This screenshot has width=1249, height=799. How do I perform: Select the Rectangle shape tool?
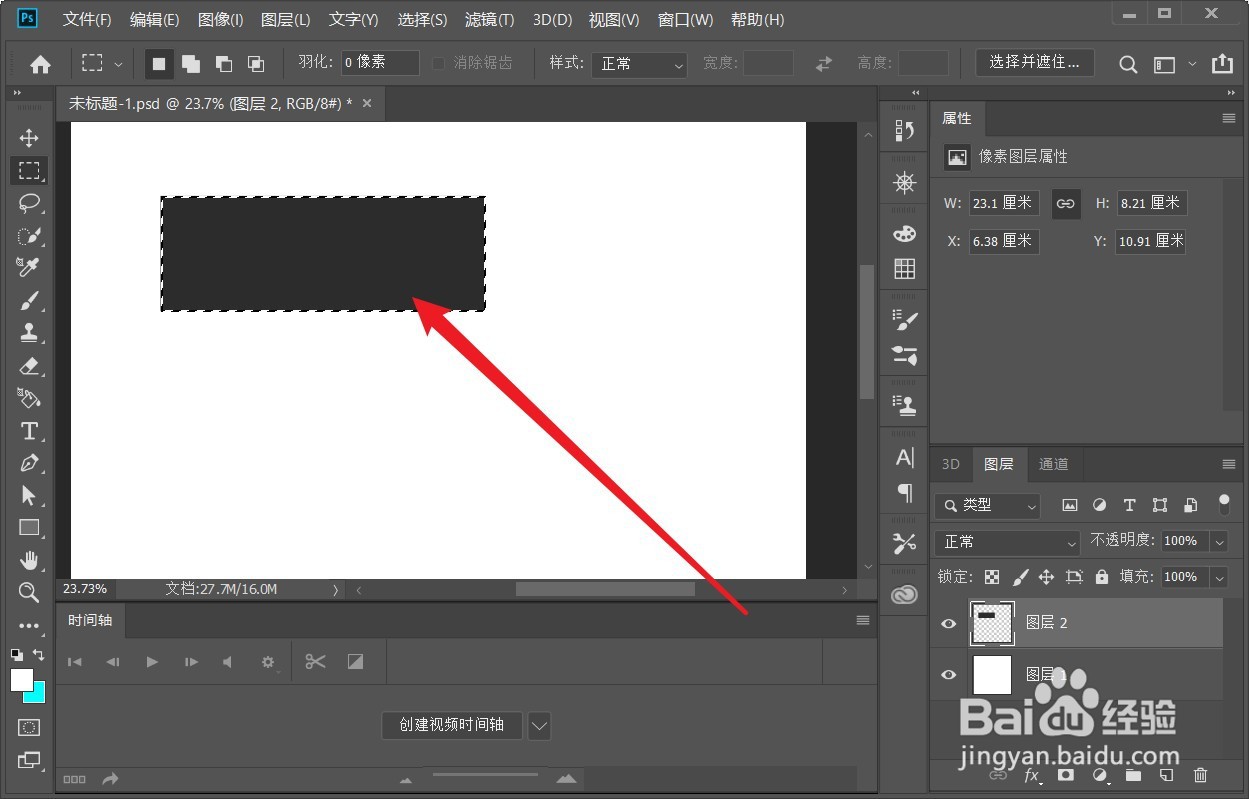pos(29,527)
